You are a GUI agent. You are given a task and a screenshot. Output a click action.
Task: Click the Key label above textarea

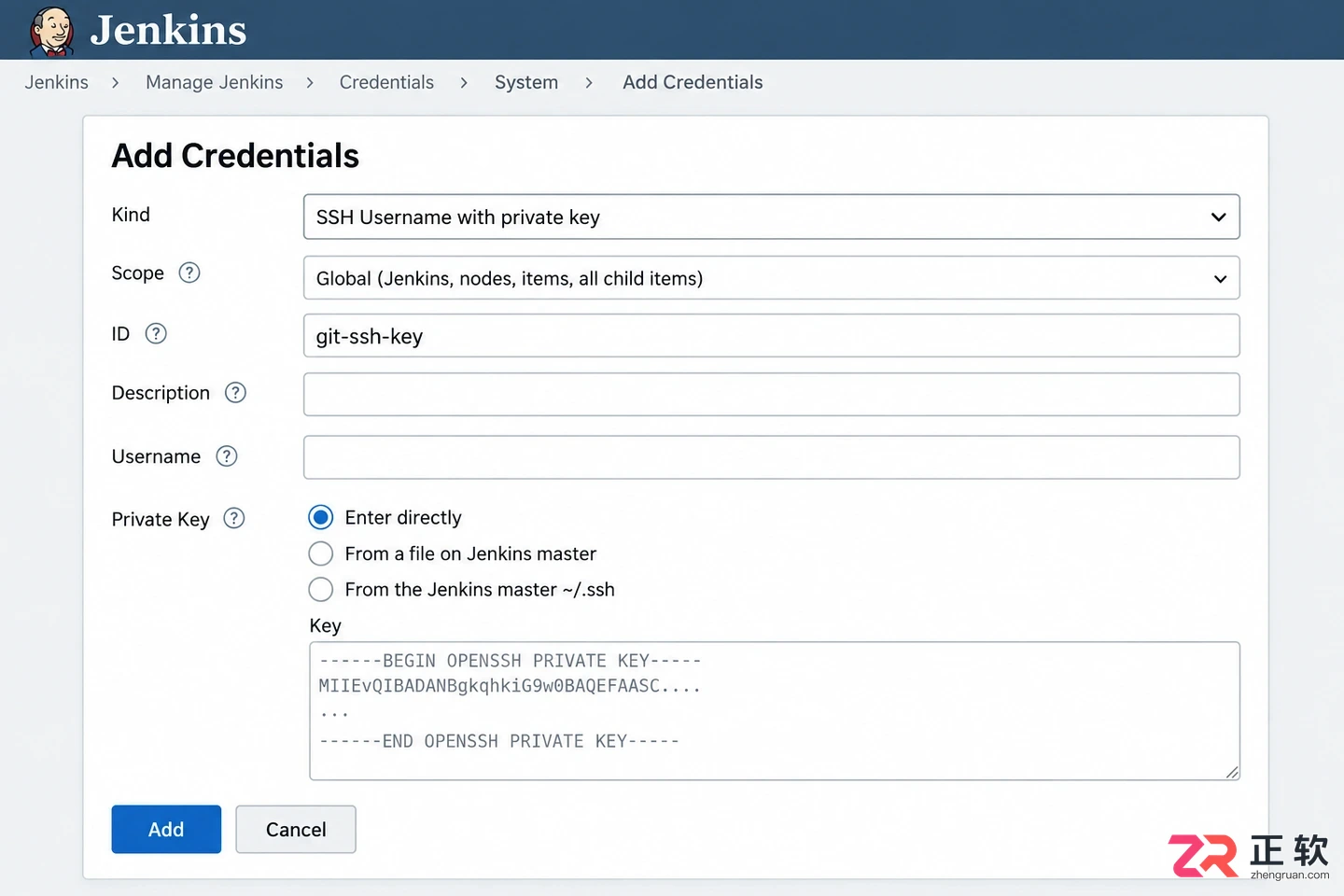click(x=325, y=625)
